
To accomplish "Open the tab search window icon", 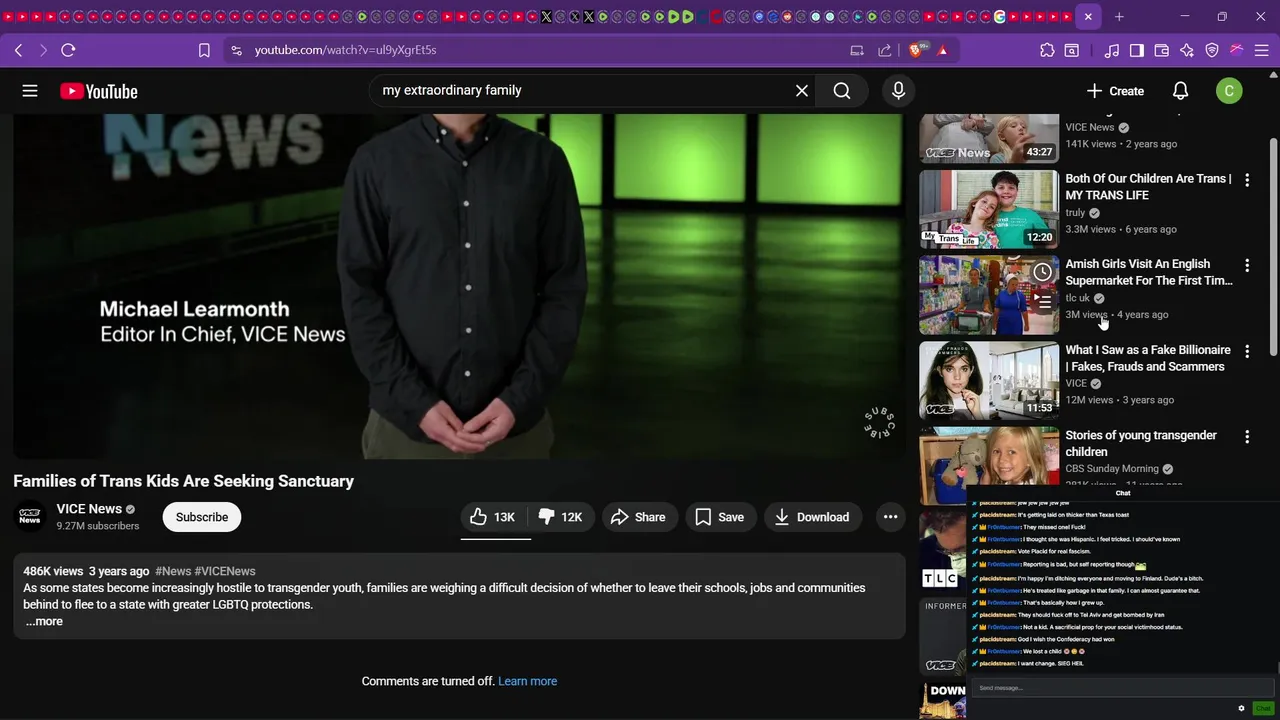I will click(x=1071, y=50).
